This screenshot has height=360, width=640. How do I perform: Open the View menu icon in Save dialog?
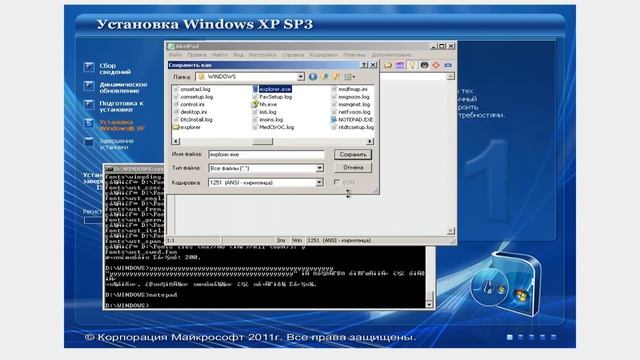pos(349,76)
